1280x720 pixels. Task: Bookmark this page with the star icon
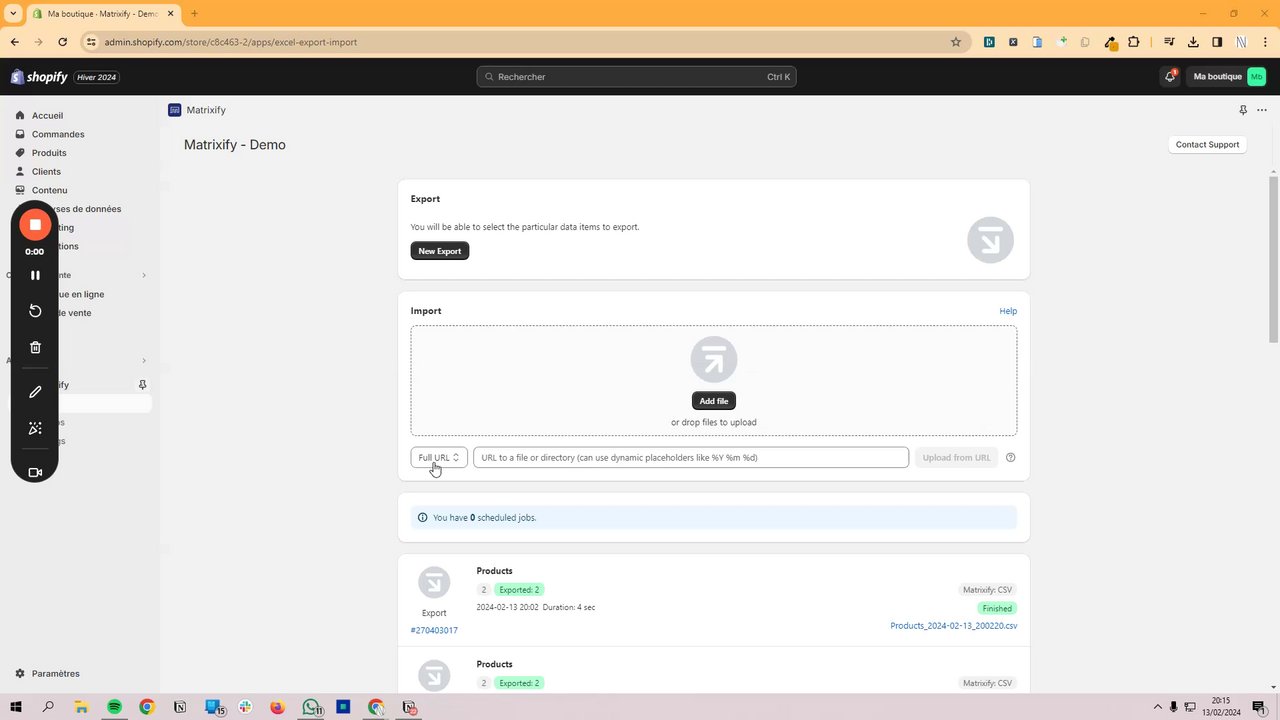pyautogui.click(x=956, y=42)
